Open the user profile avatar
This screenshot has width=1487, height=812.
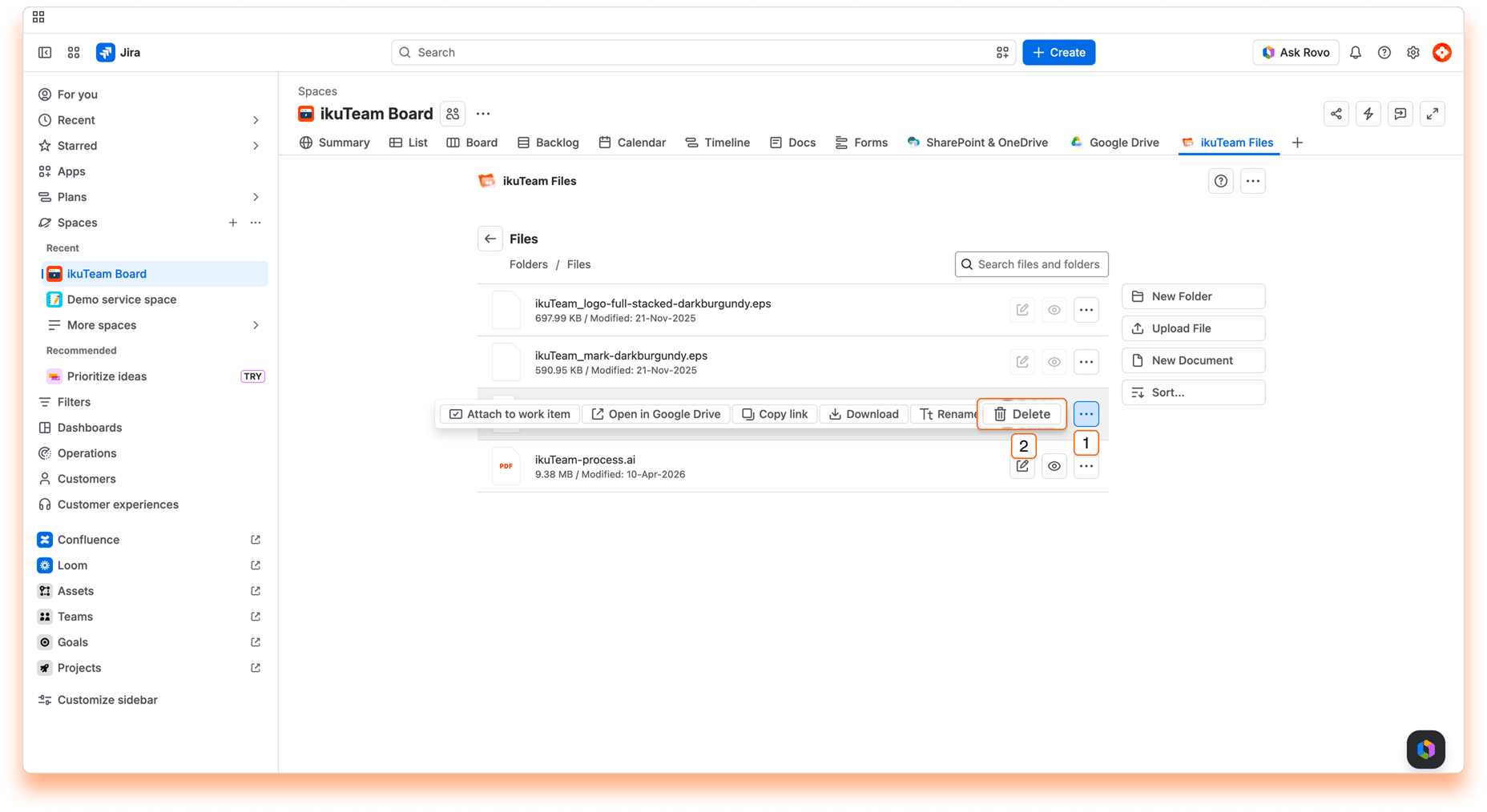click(1441, 52)
